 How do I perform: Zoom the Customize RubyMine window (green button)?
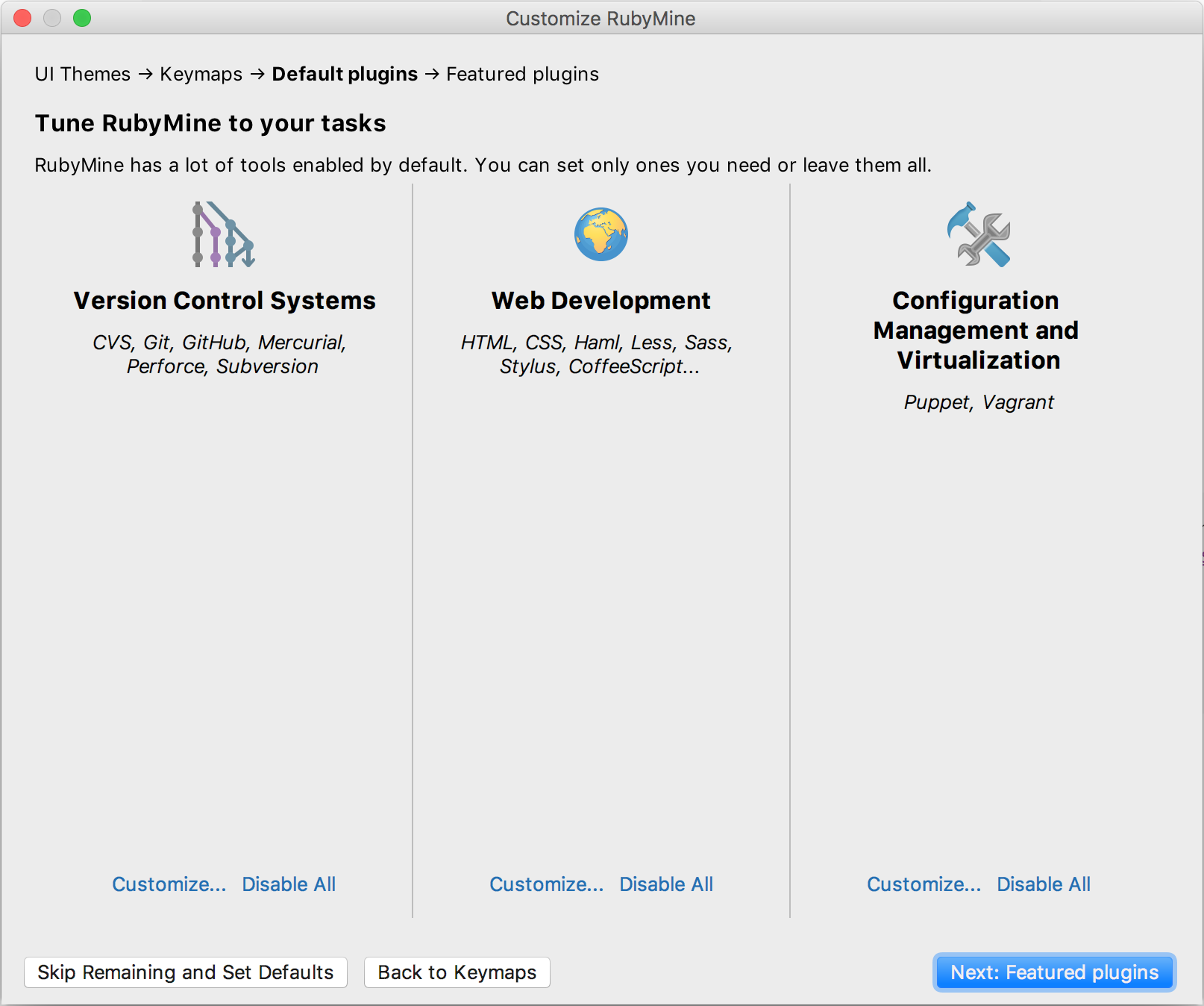(x=82, y=18)
